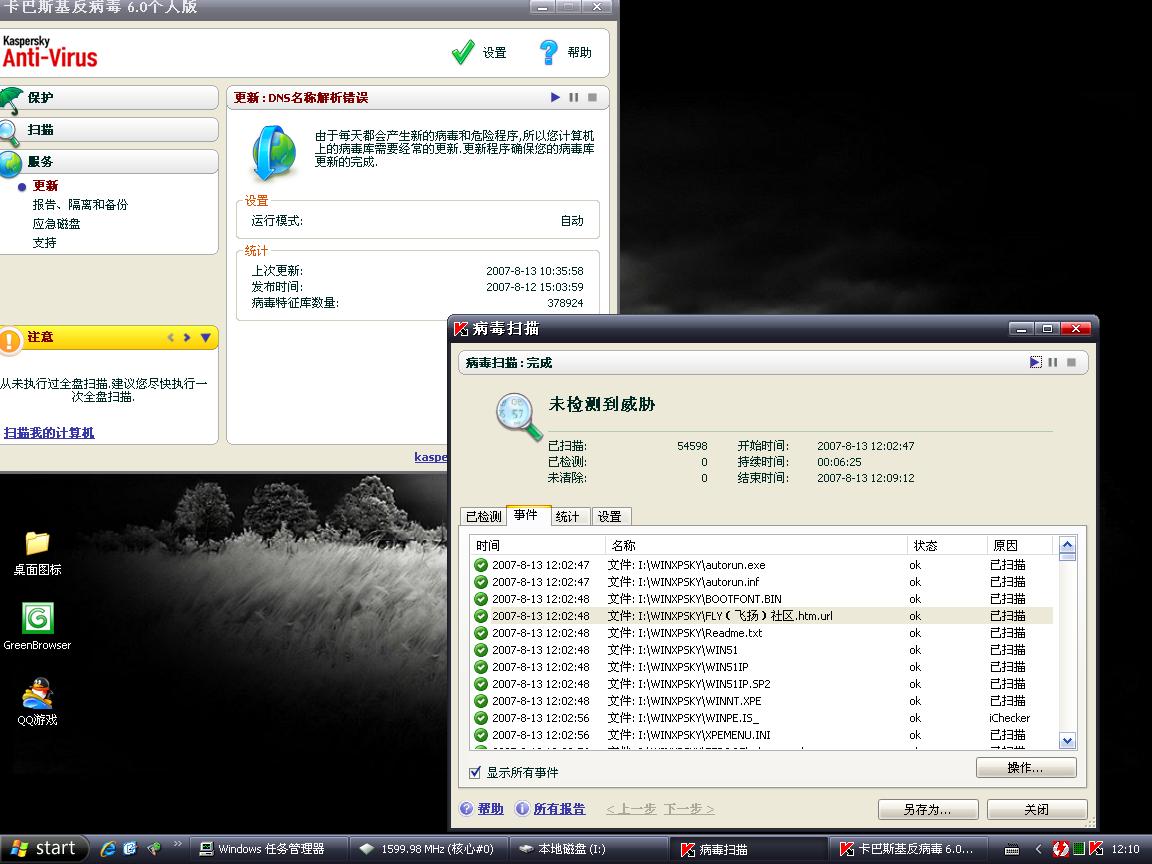Select the I:\WINXPSKY\autorun.inf event row
Screen dimensions: 1152x864
(762, 582)
